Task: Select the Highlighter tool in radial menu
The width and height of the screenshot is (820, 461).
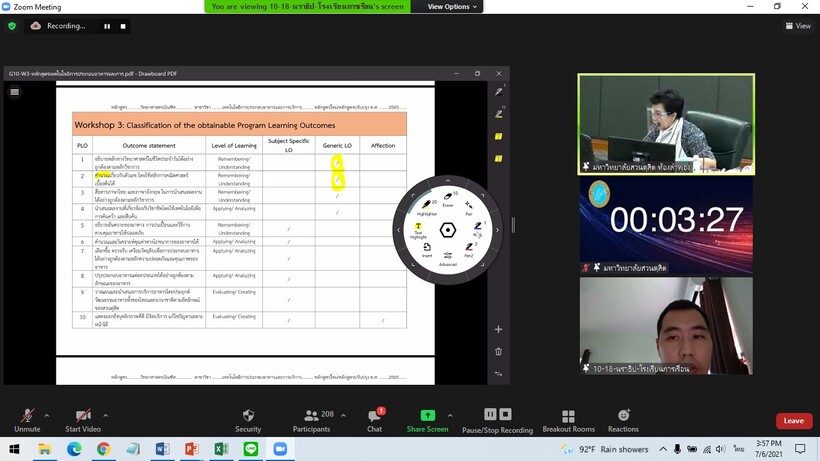Action: [x=427, y=207]
